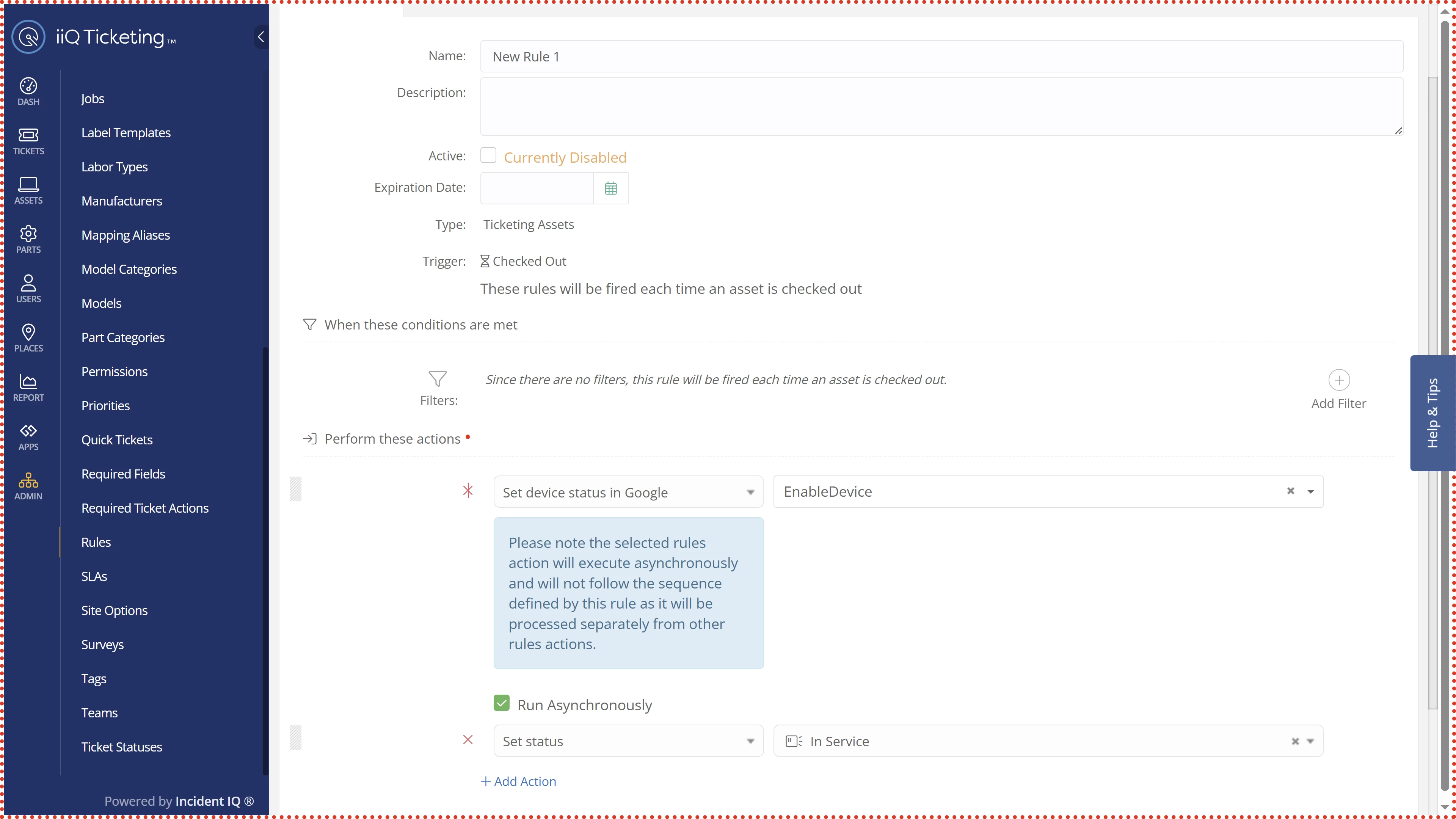Uncheck Run Asynchronously
Screen dimensions: 1456x819
501,703
